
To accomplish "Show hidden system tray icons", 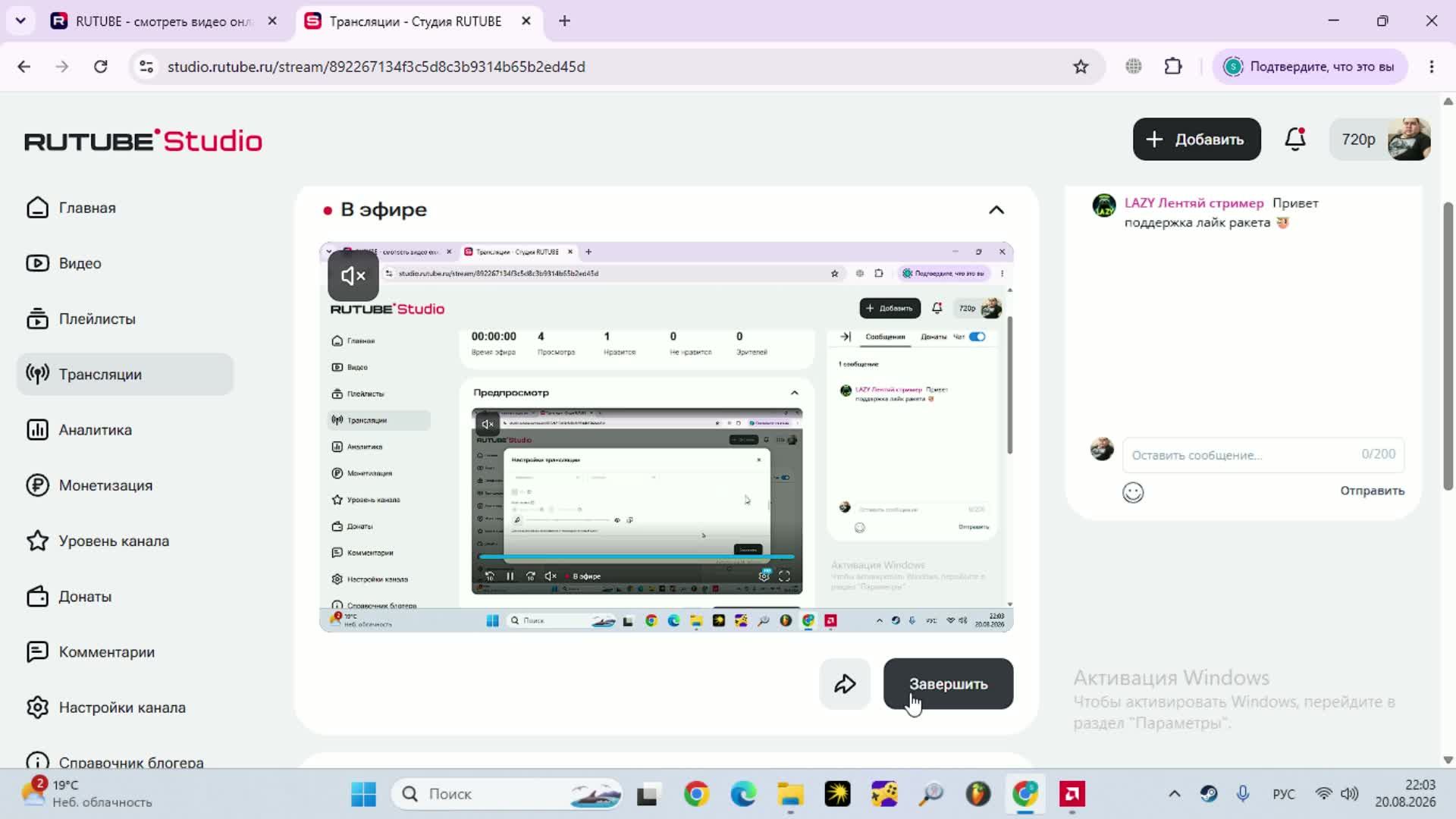I will click(1175, 794).
